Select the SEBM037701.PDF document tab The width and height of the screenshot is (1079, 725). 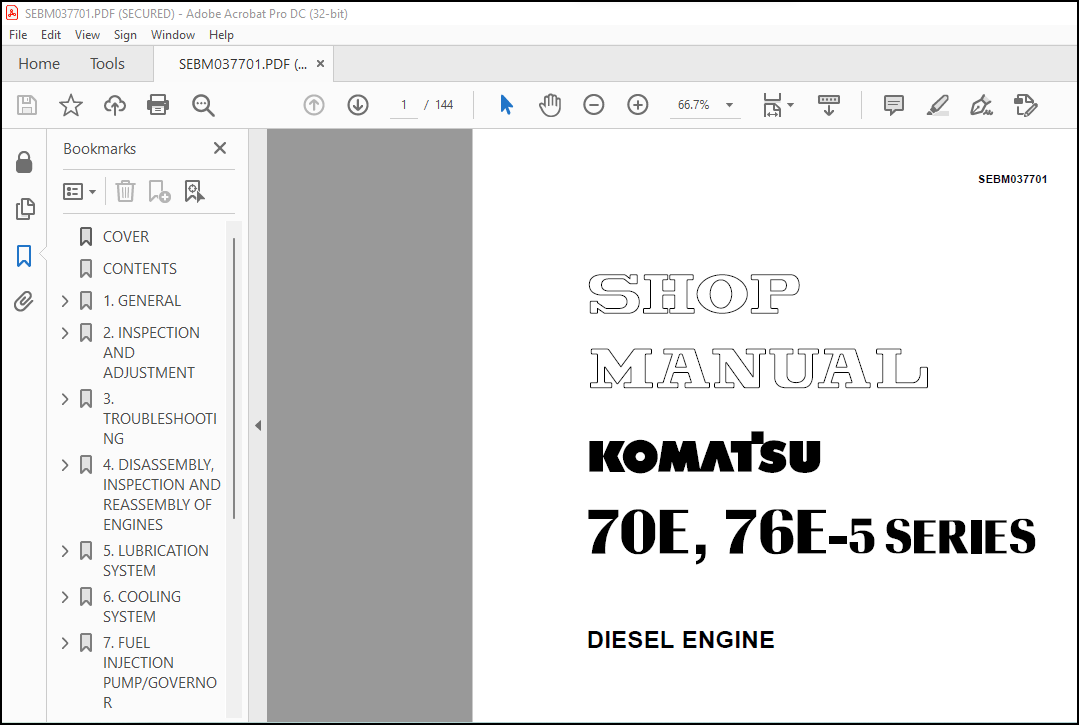tap(242, 64)
